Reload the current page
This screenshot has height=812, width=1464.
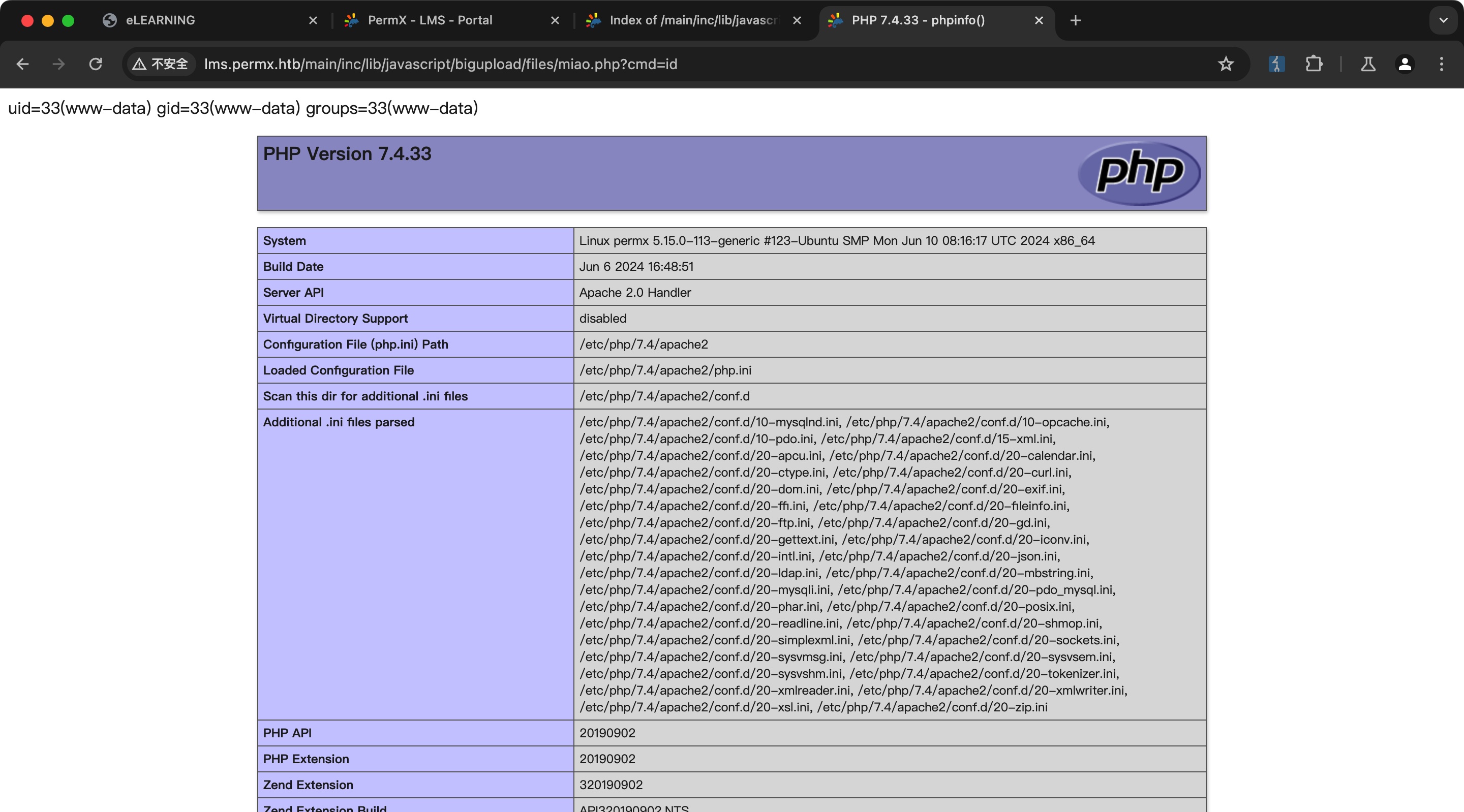click(x=96, y=64)
